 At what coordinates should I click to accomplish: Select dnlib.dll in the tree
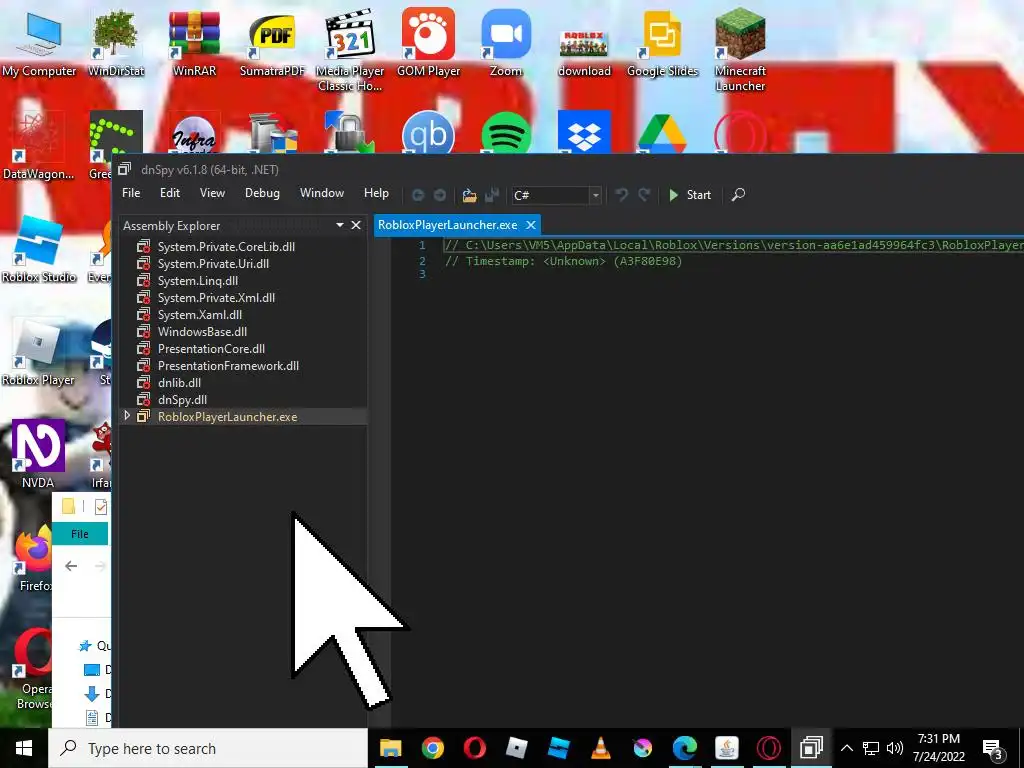[x=179, y=383]
